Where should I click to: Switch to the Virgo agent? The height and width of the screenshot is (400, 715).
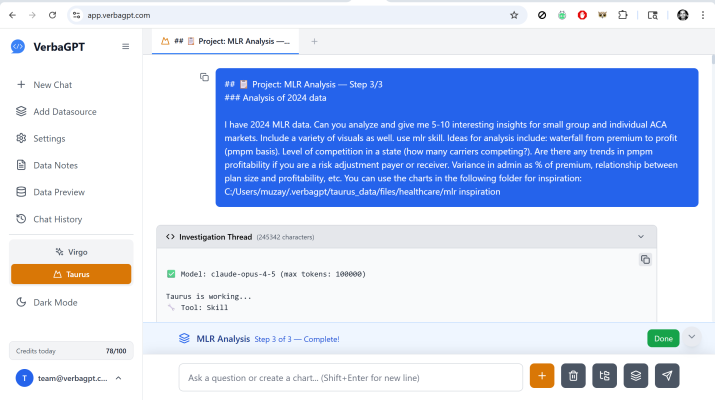pos(71,251)
